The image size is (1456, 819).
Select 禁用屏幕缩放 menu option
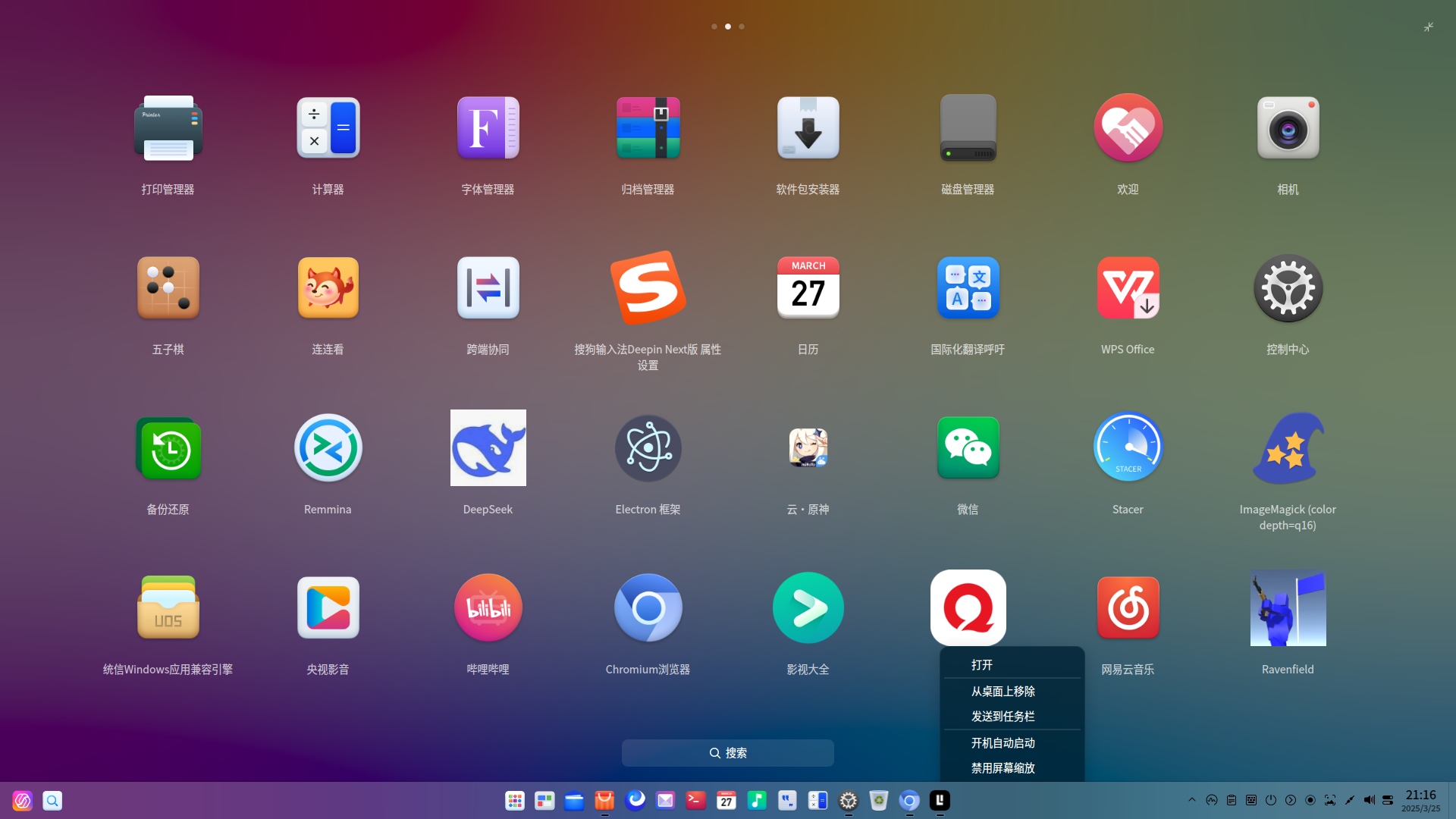[1012, 767]
